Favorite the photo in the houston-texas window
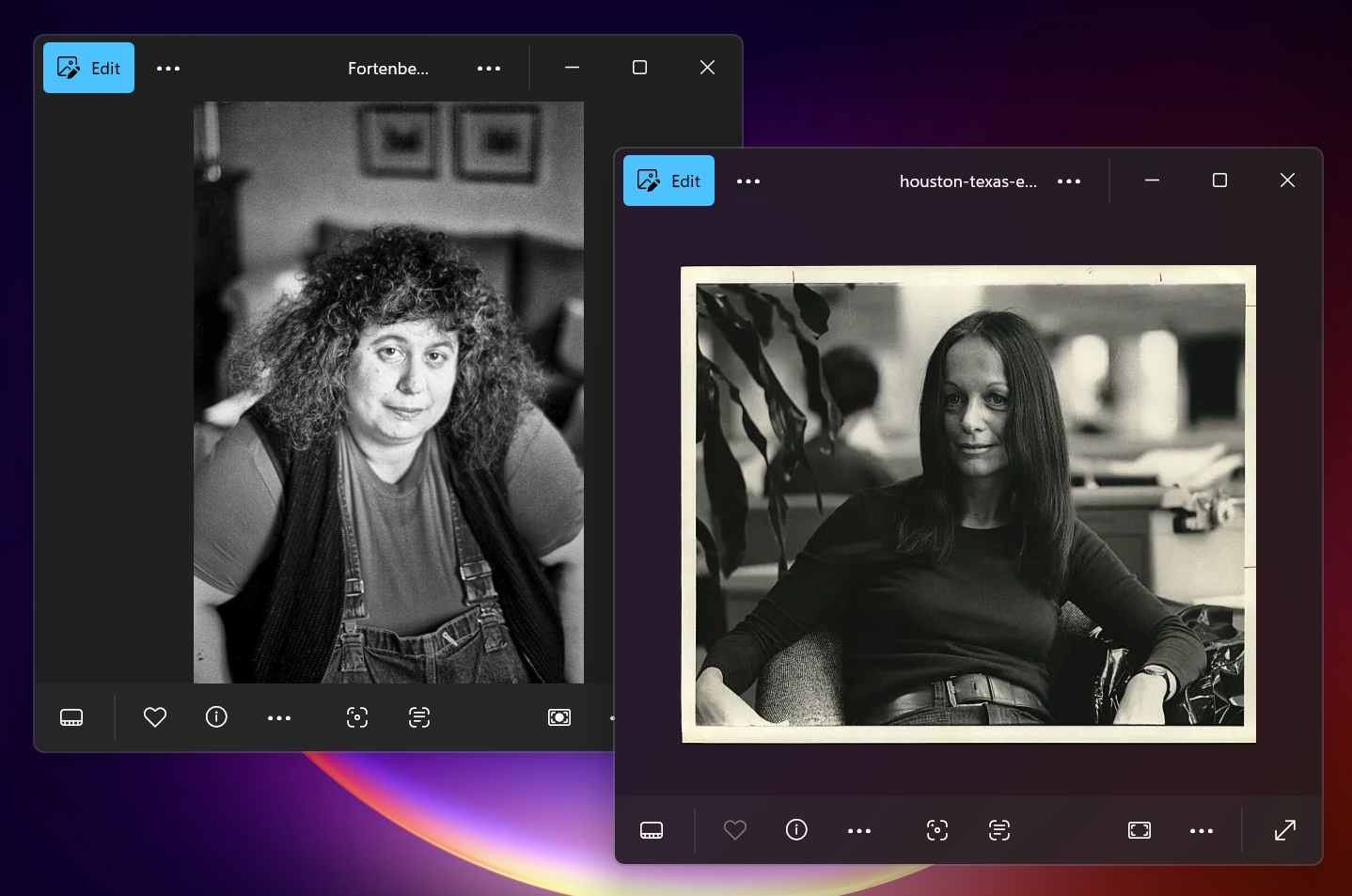 [x=735, y=830]
